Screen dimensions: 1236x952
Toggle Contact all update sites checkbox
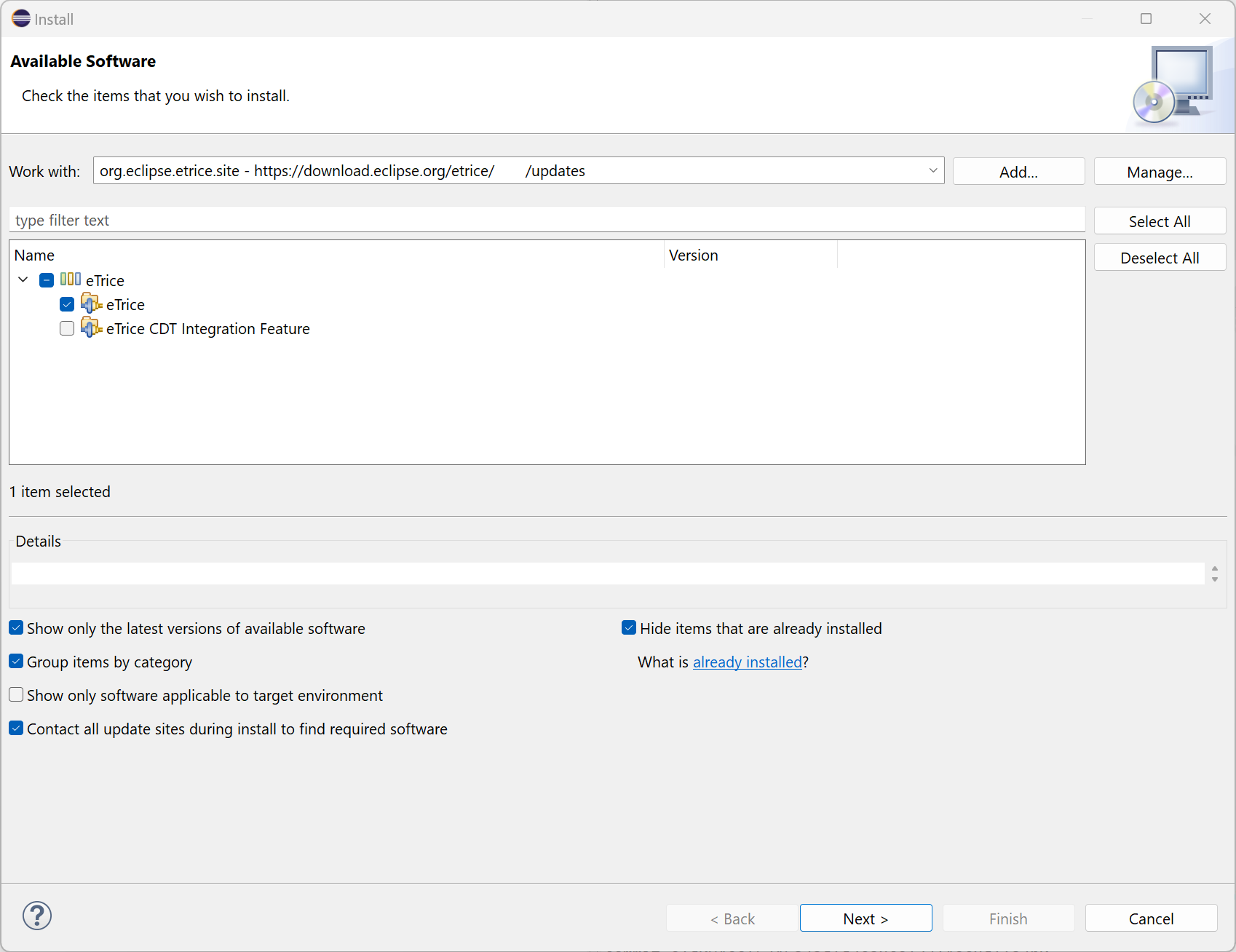(16, 728)
